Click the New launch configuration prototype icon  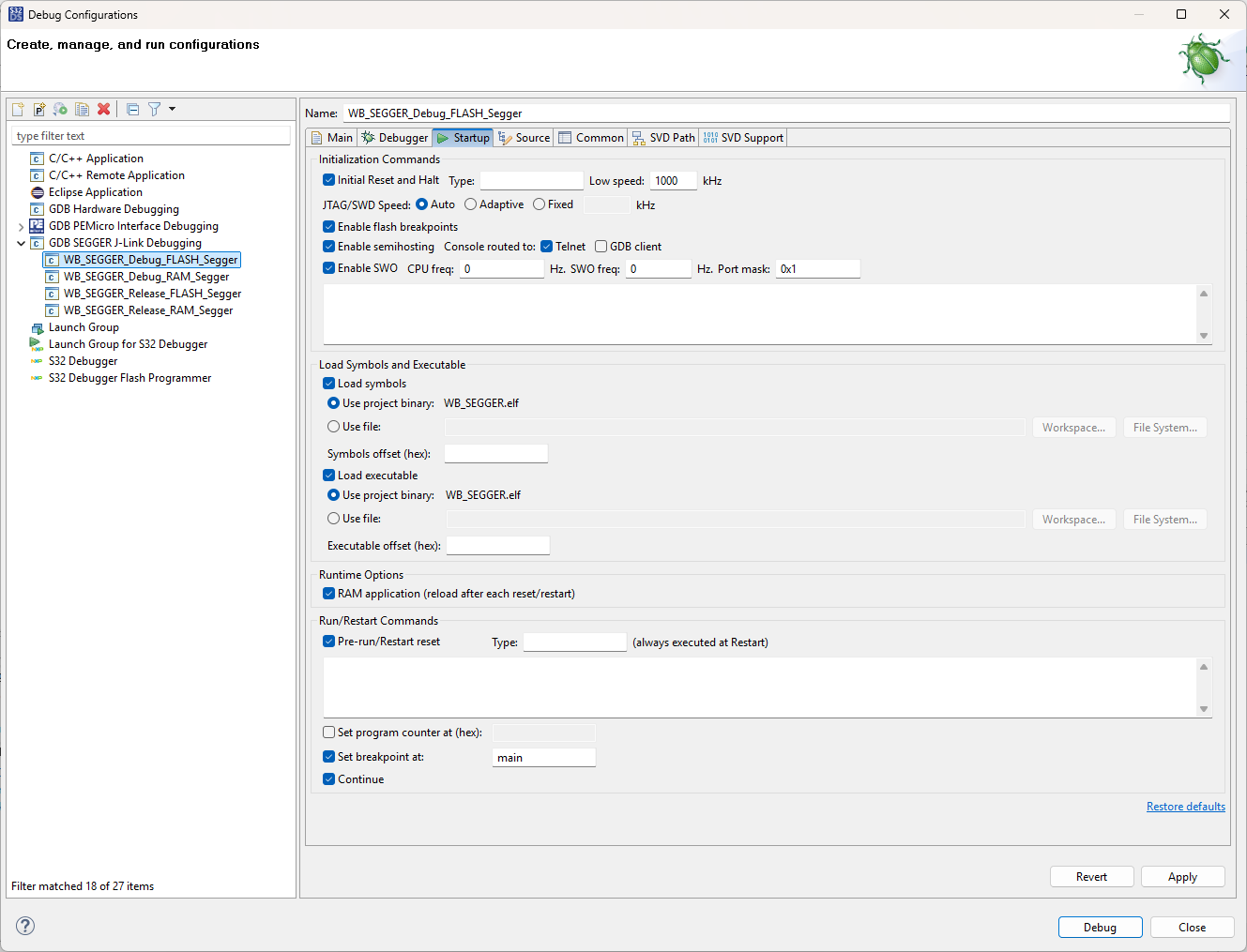point(39,109)
